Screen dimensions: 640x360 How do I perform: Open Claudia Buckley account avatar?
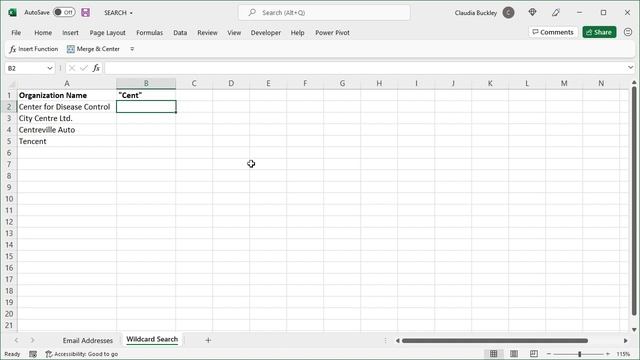[508, 13]
